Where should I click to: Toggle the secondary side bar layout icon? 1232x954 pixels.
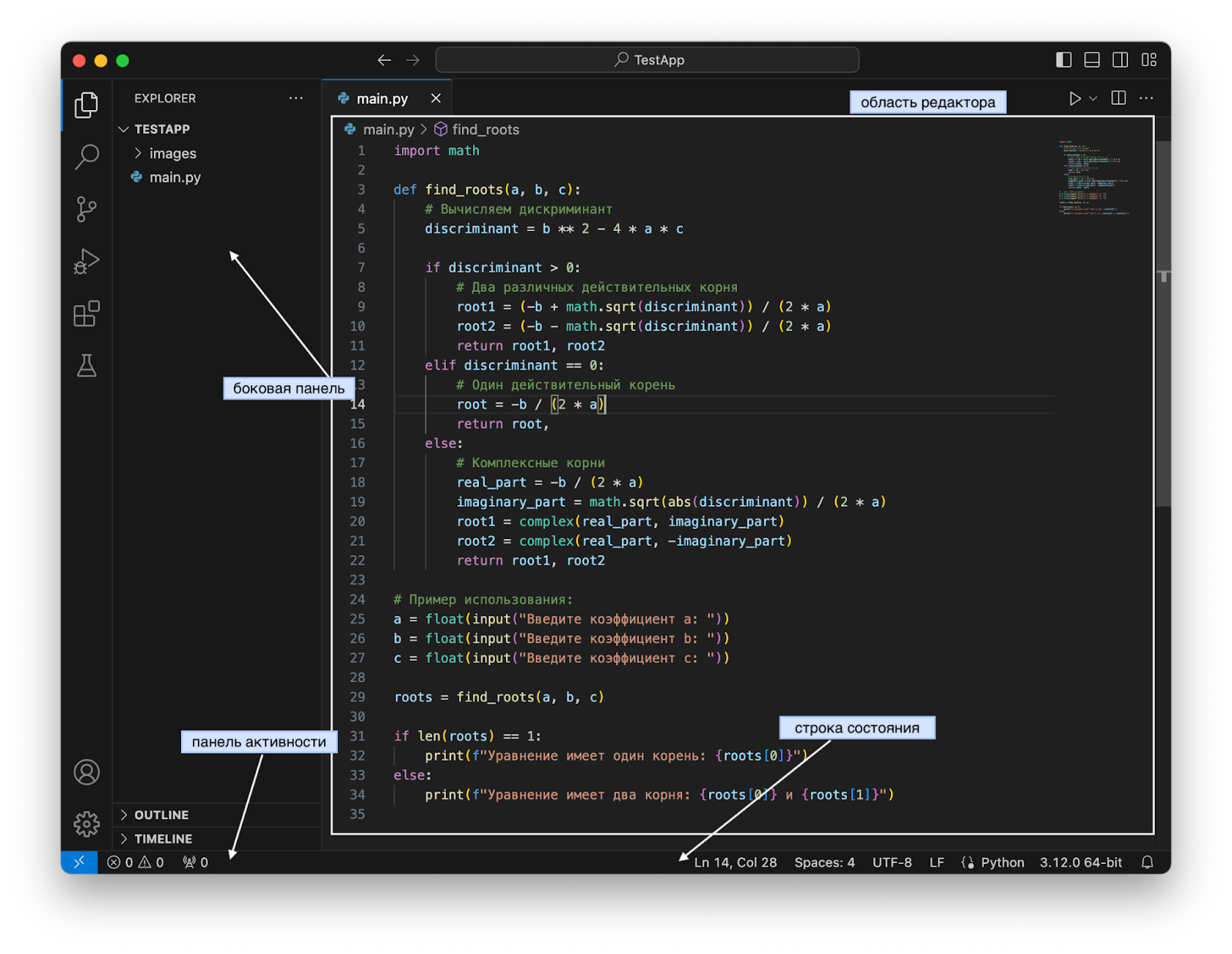pos(1120,60)
